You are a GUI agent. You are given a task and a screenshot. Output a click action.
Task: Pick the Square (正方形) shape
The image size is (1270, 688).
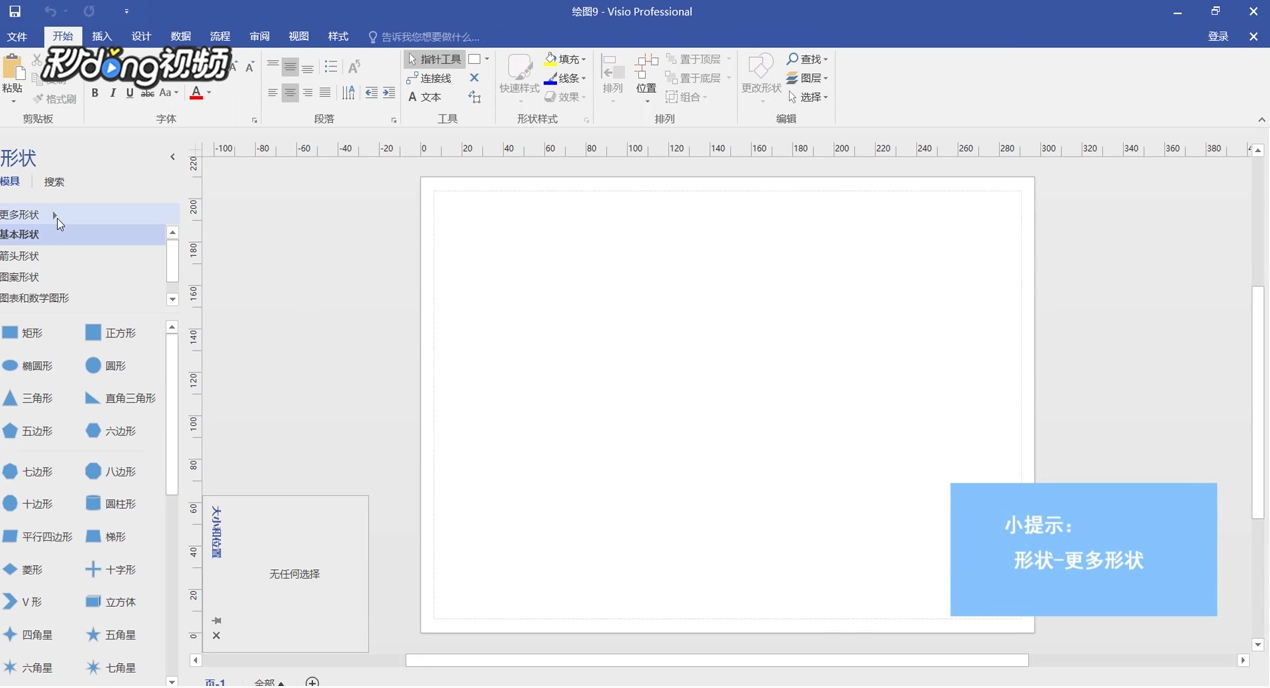pyautogui.click(x=110, y=332)
